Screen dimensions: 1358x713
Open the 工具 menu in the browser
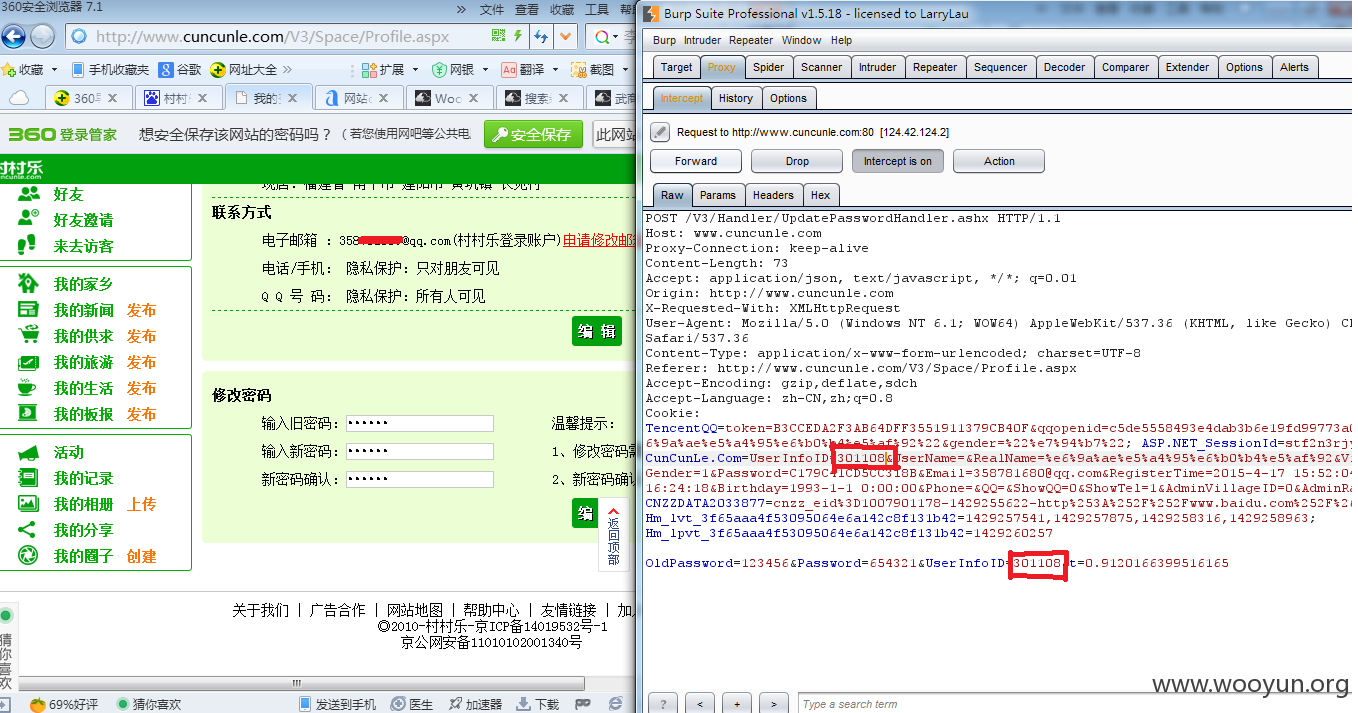click(x=597, y=9)
